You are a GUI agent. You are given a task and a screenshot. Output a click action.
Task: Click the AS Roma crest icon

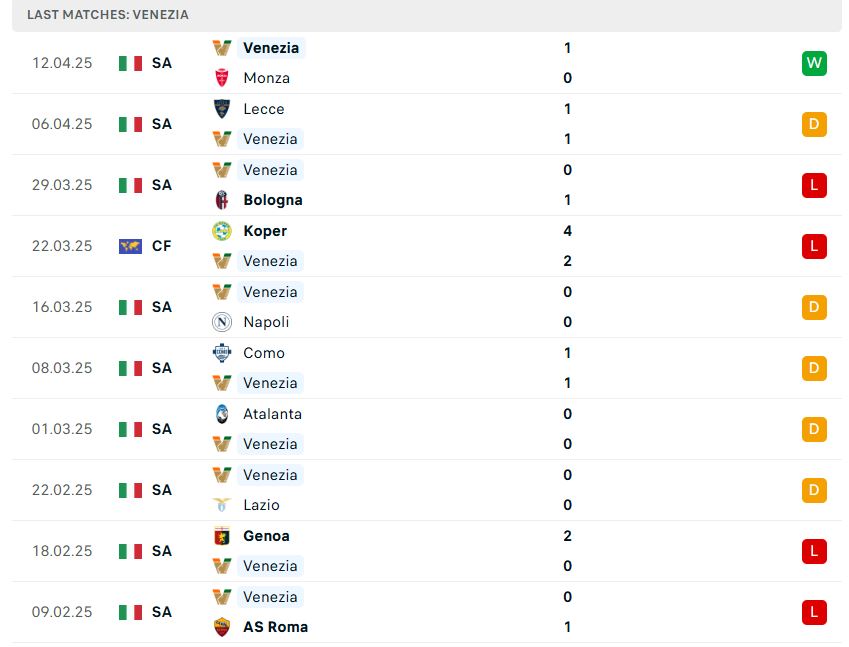222,627
